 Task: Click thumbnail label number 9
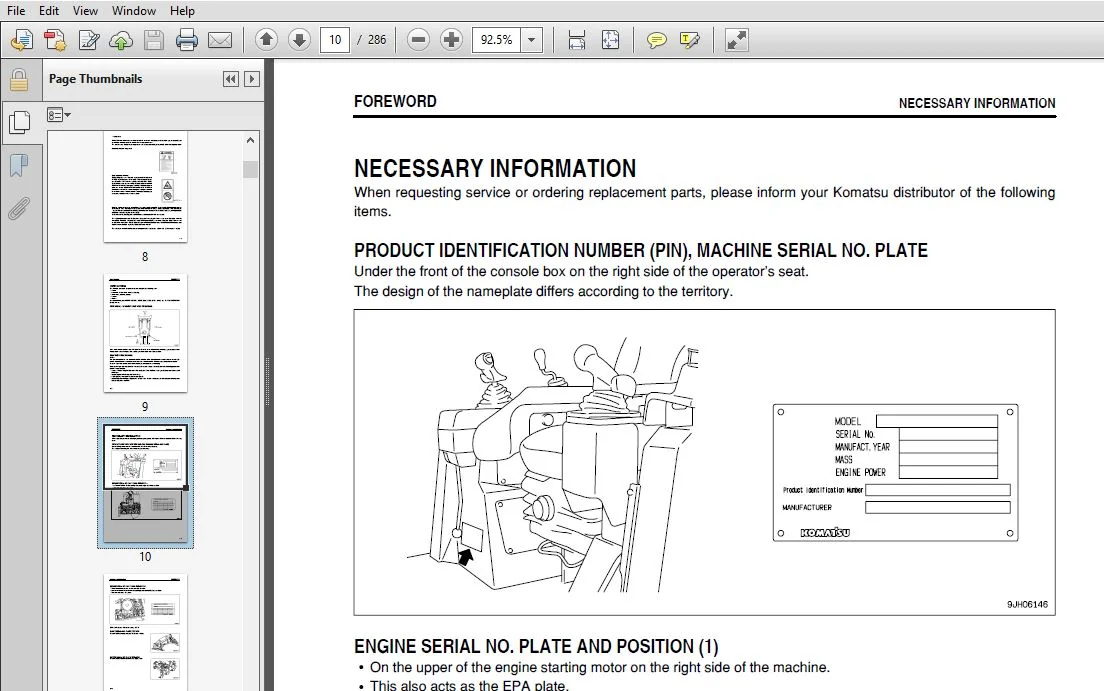point(145,406)
